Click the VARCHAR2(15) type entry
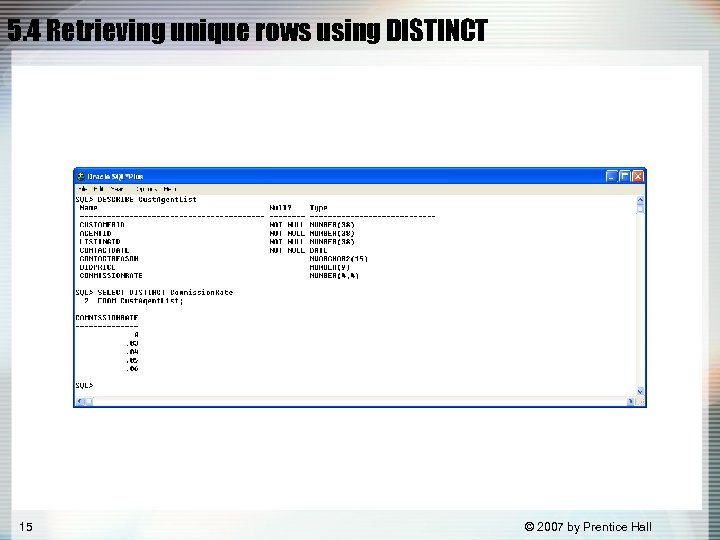Viewport: 720px width, 540px height. point(338,259)
